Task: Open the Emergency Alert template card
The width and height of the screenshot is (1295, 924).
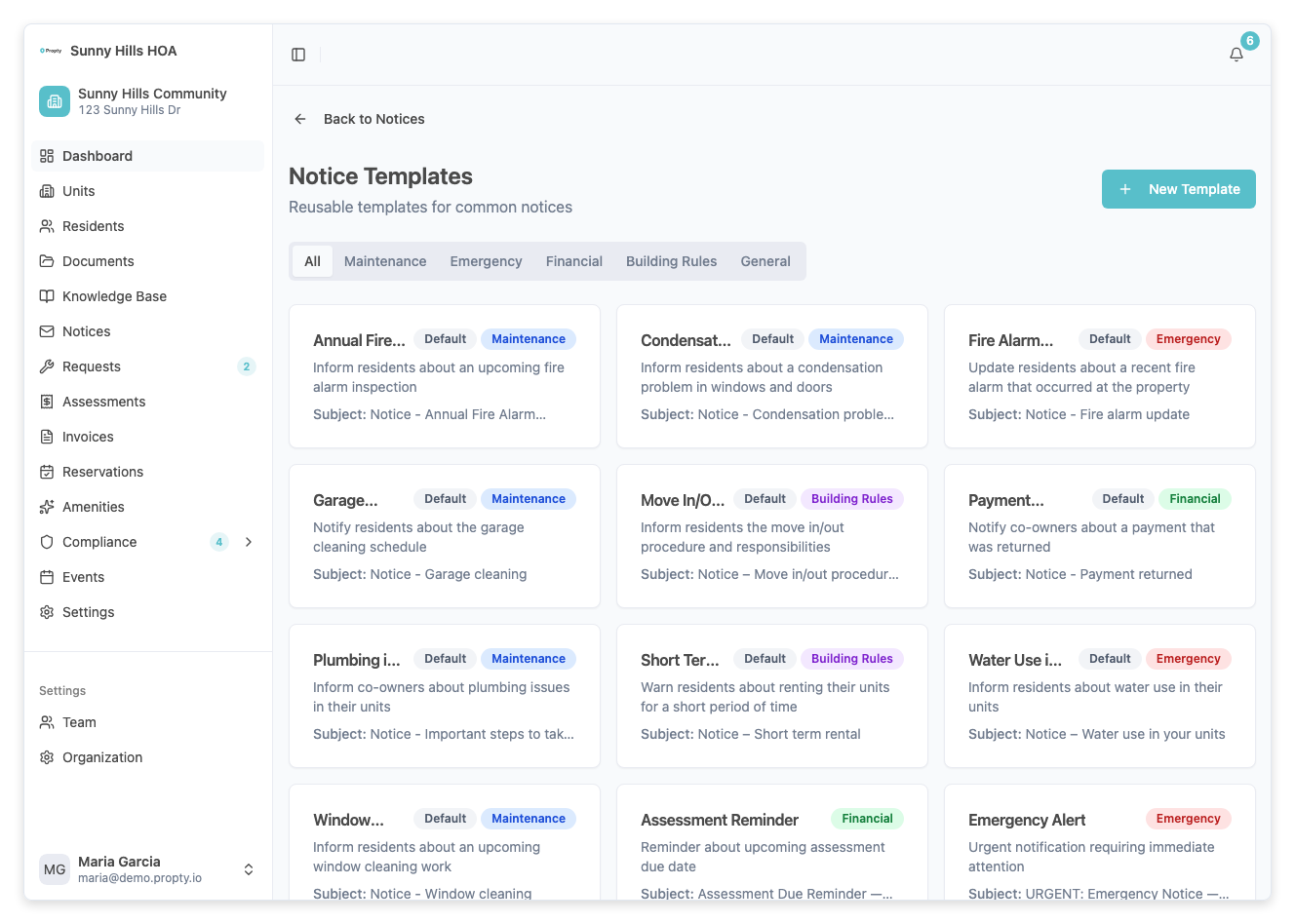Action: [1099, 848]
